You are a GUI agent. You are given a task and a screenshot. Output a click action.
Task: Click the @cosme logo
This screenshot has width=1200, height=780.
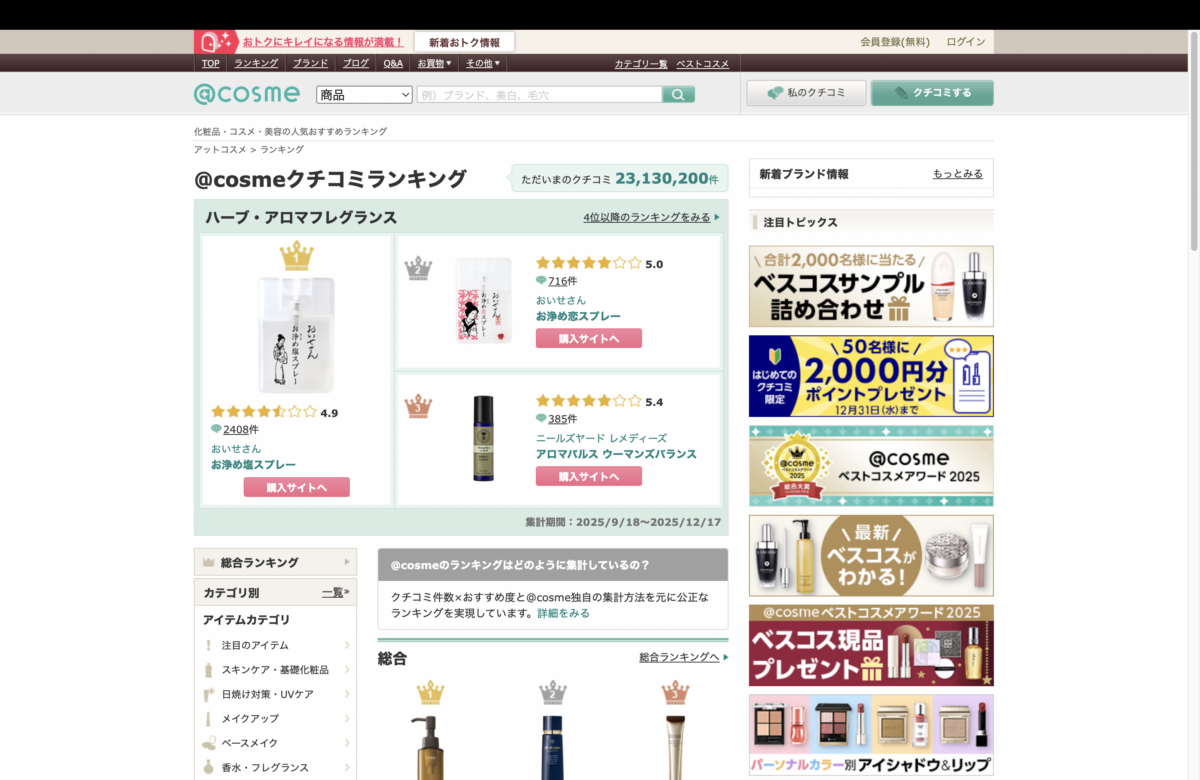[x=246, y=93]
